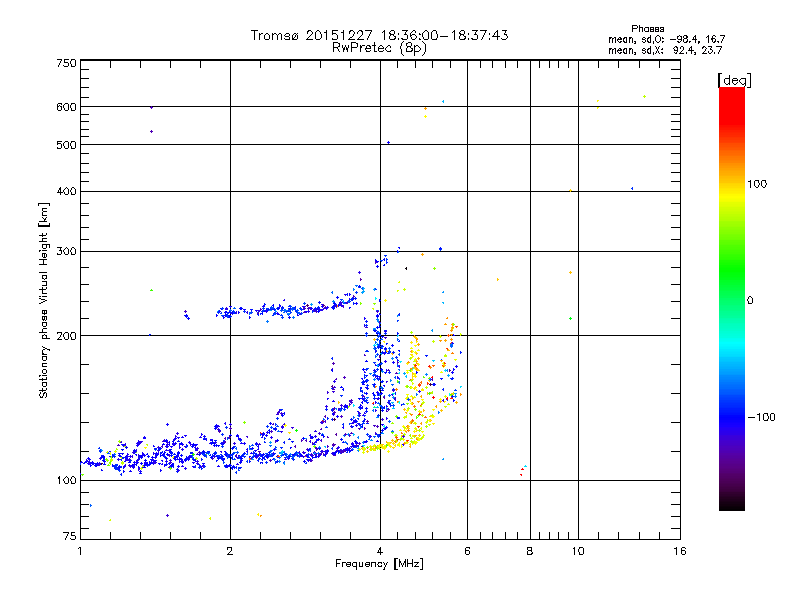Click the x-axis tick label '16'
Viewport: 800px width, 600px height.
pos(680,551)
